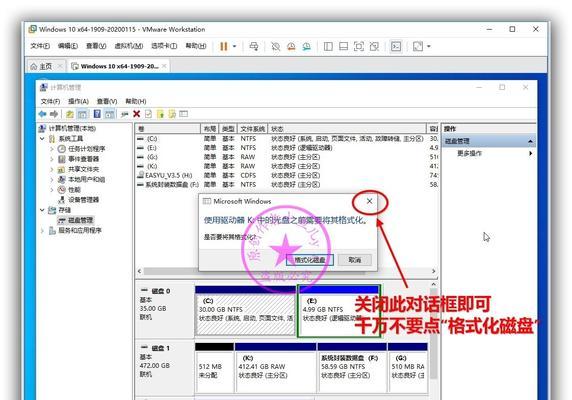Collapse the 系统工具 tree node

pos(42,139)
